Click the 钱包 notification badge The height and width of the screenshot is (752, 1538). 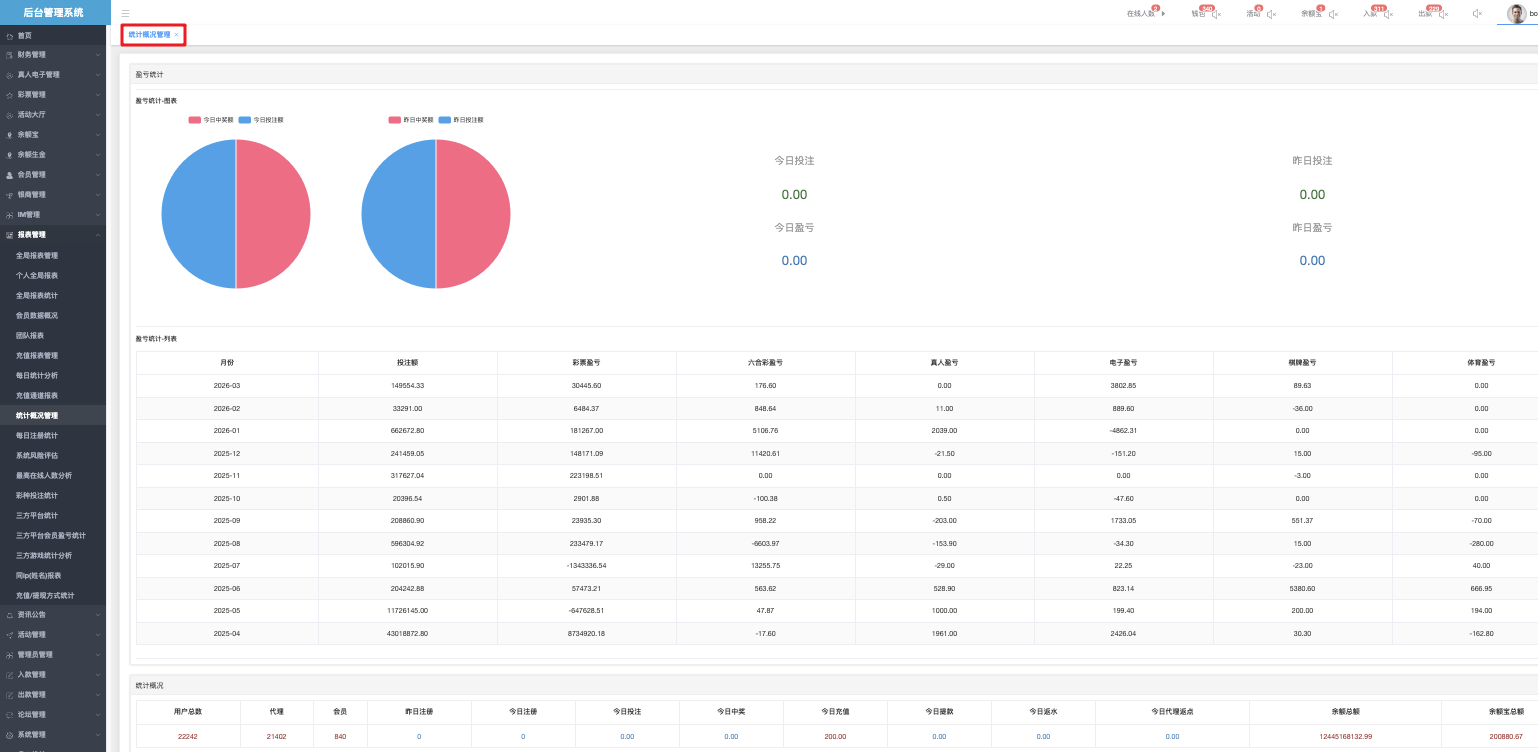pos(1206,9)
